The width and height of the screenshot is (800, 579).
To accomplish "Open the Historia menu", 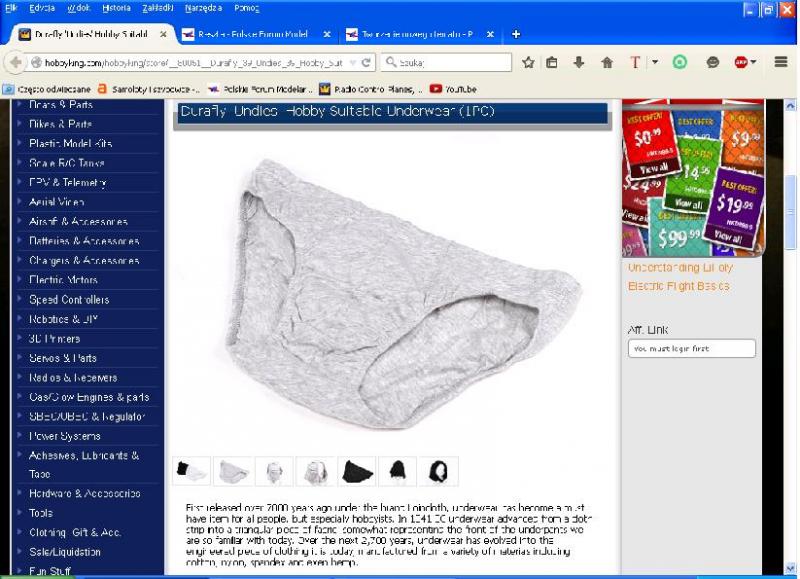I will pyautogui.click(x=116, y=8).
